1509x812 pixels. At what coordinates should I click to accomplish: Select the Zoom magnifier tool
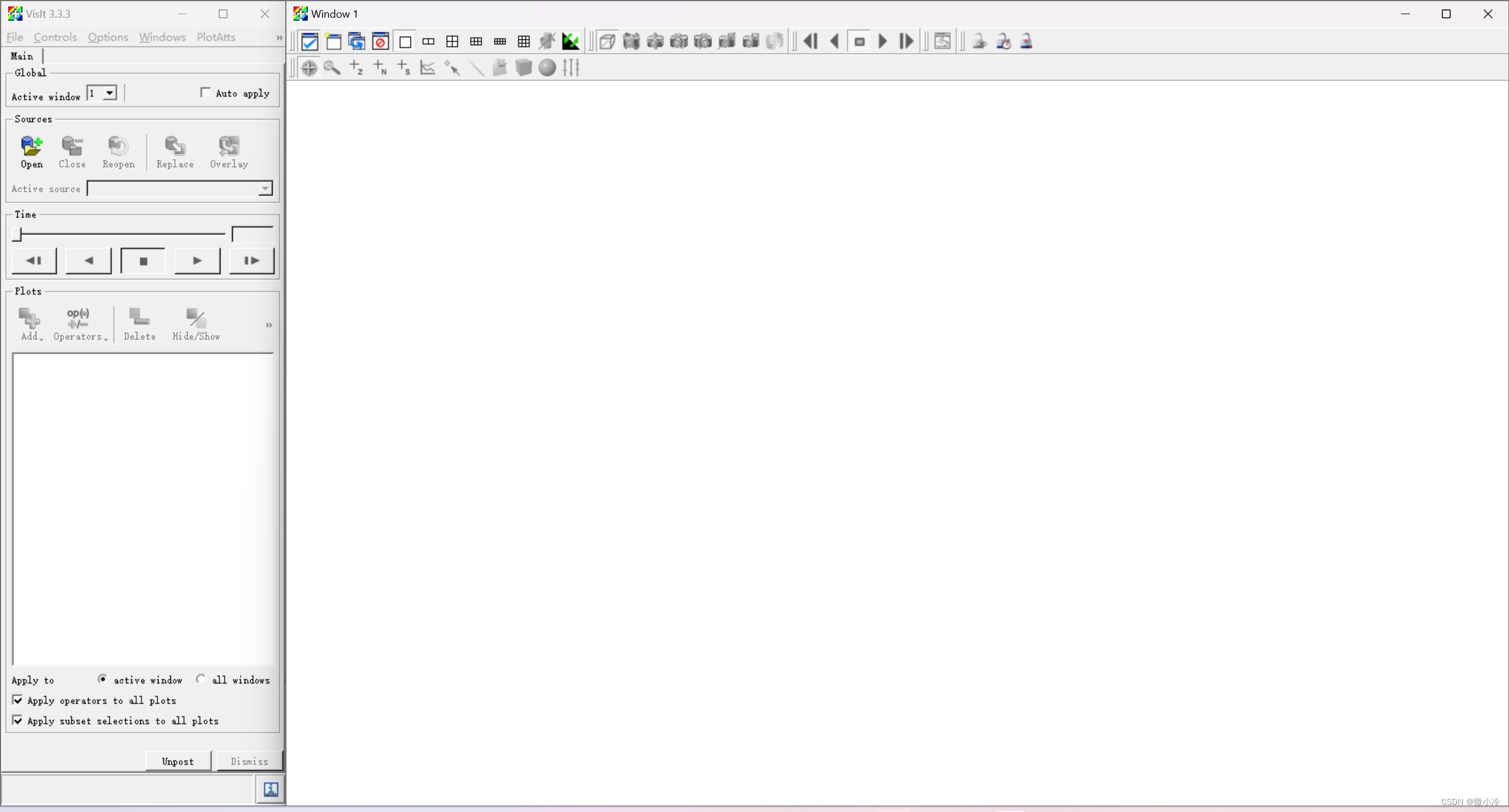pyautogui.click(x=332, y=68)
